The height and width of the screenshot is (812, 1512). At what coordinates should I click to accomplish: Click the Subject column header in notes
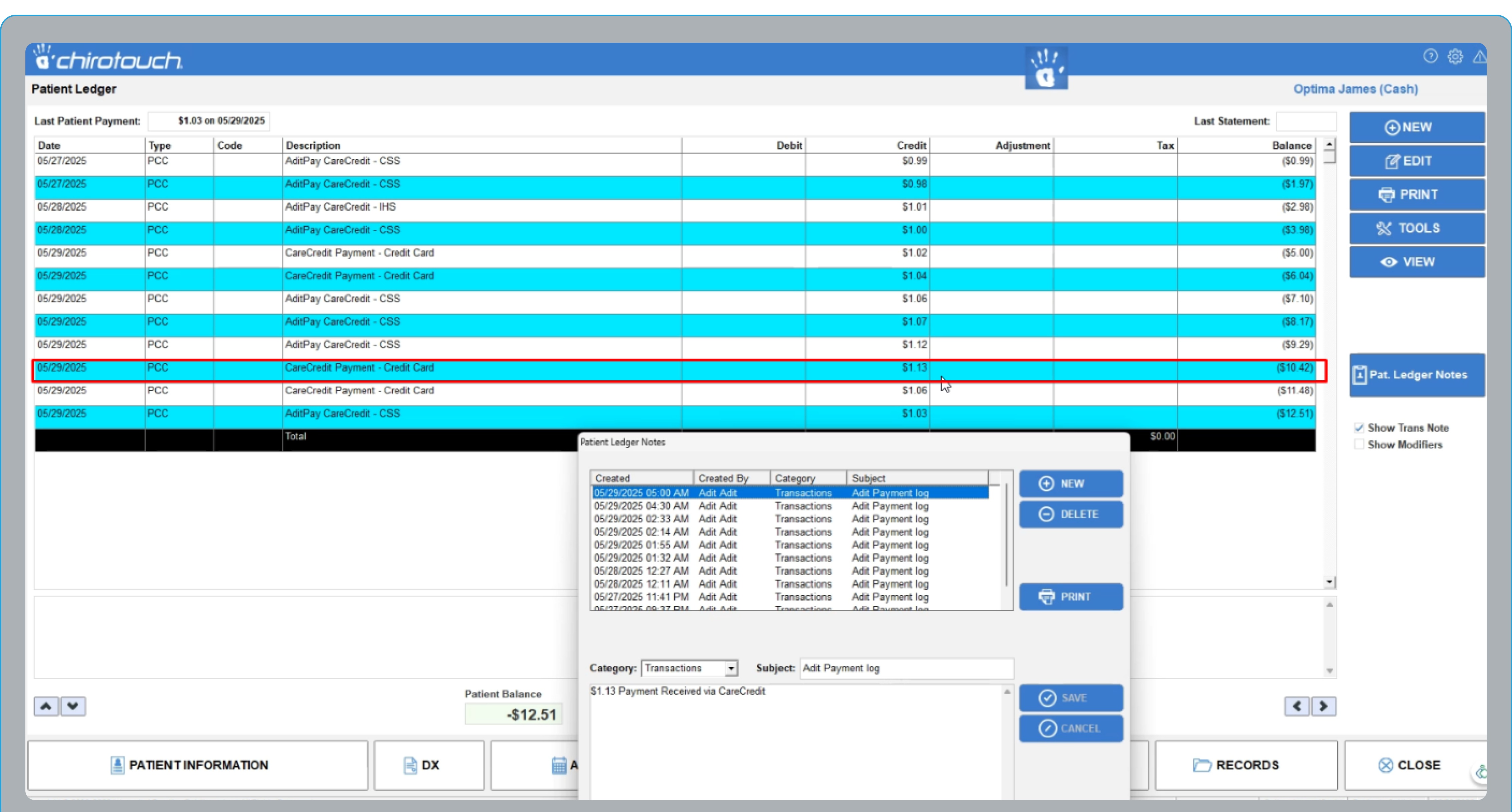917,478
